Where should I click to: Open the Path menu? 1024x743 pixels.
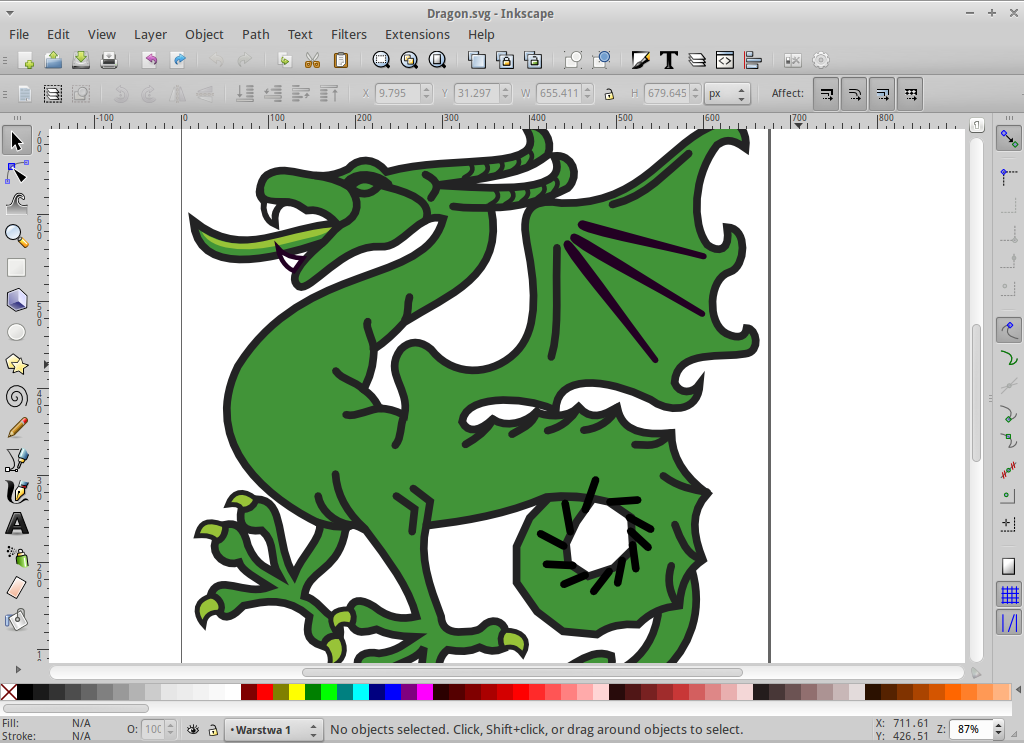click(255, 34)
